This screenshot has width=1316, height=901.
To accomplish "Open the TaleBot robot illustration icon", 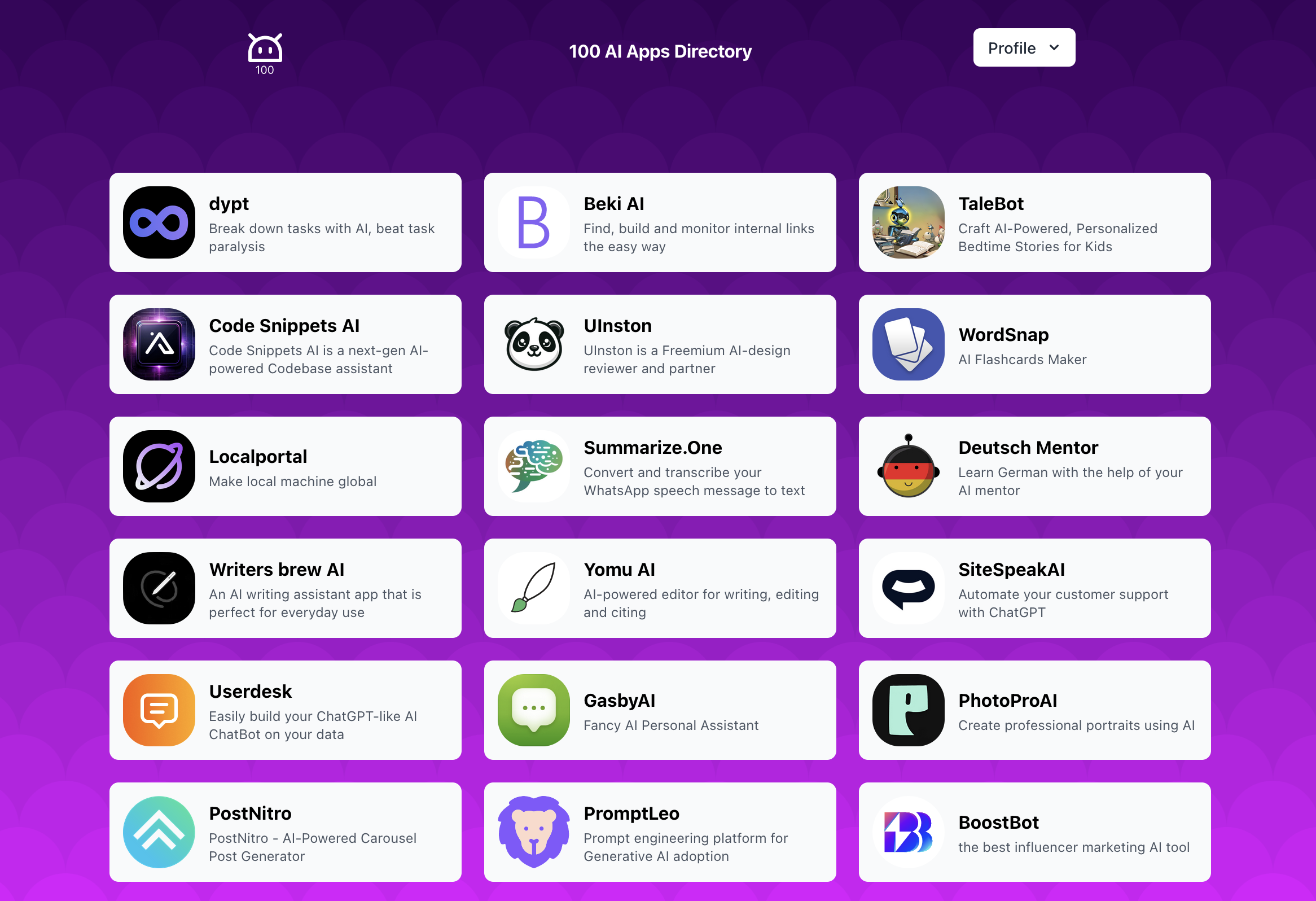I will (x=909, y=222).
